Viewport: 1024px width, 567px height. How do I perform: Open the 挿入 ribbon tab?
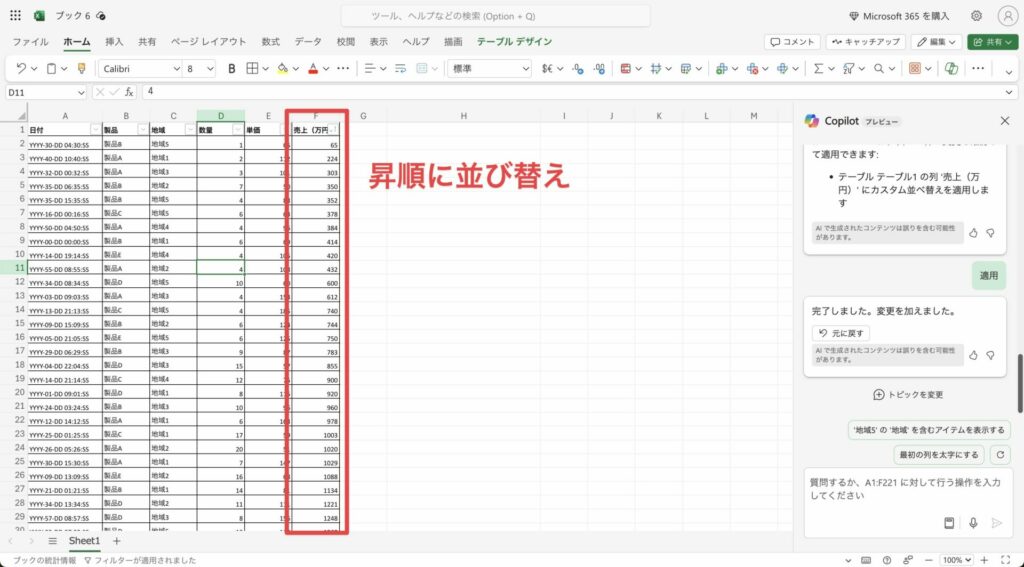pos(114,42)
